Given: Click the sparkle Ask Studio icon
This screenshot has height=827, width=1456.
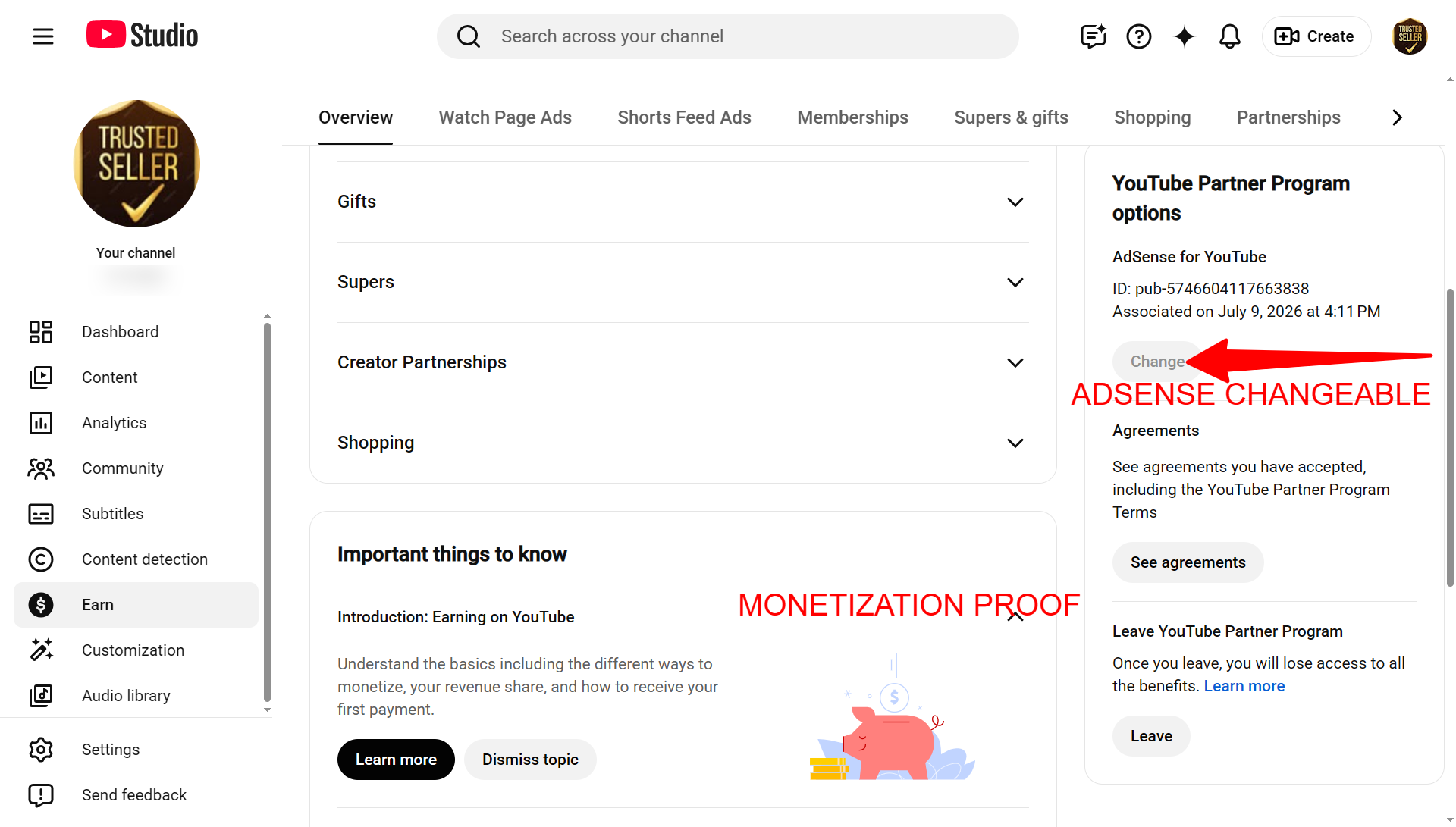Looking at the screenshot, I should (1185, 36).
